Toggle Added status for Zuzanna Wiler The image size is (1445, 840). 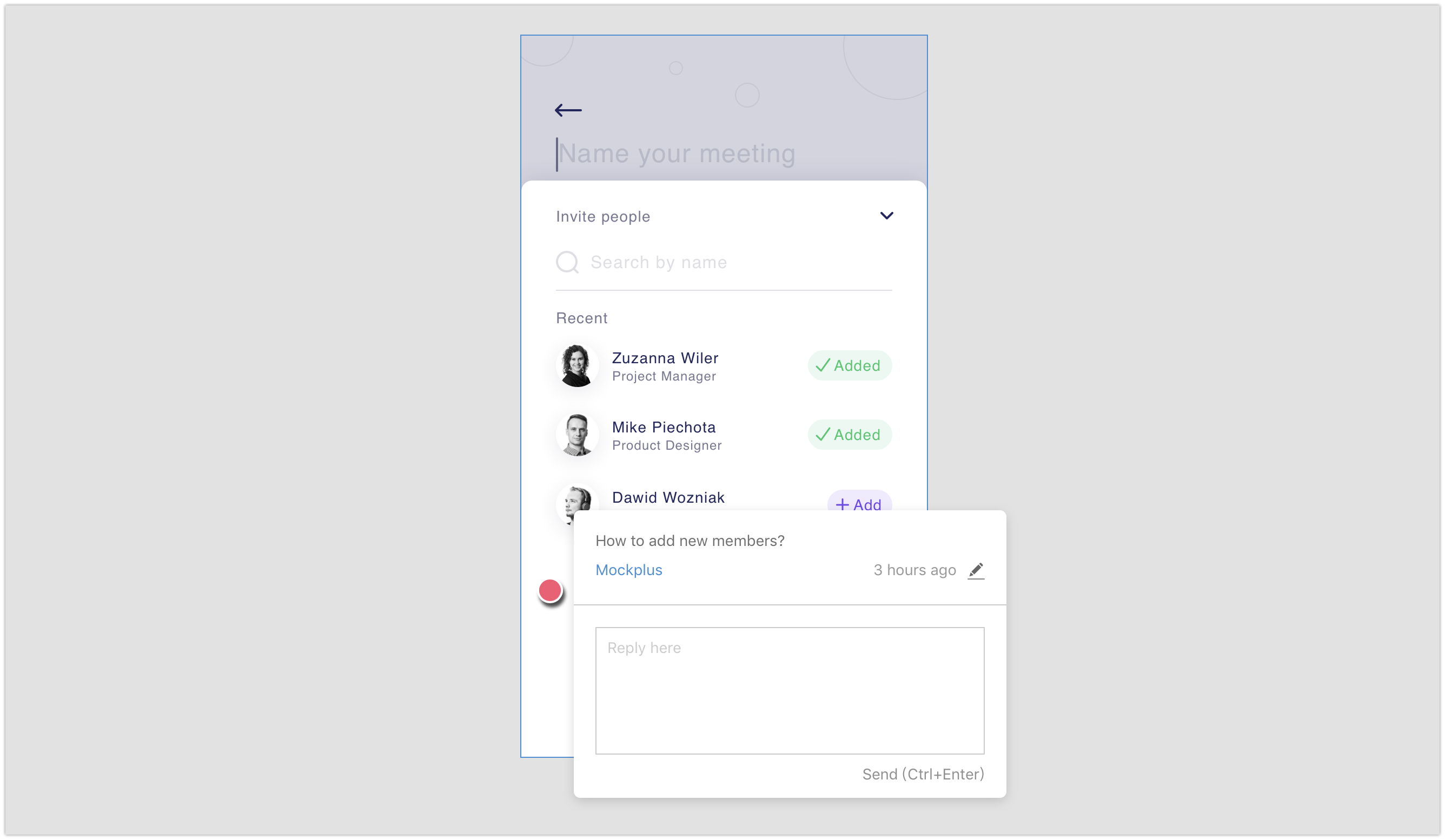pos(848,365)
